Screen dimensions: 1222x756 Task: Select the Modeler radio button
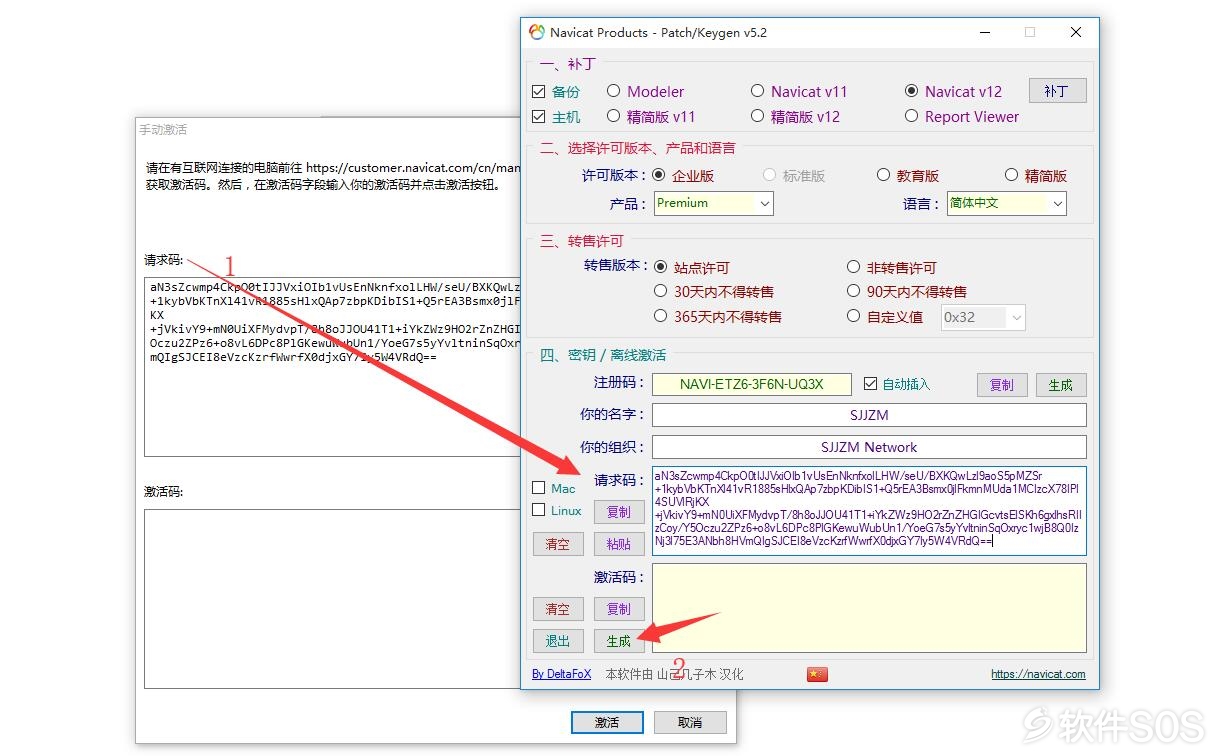click(613, 91)
